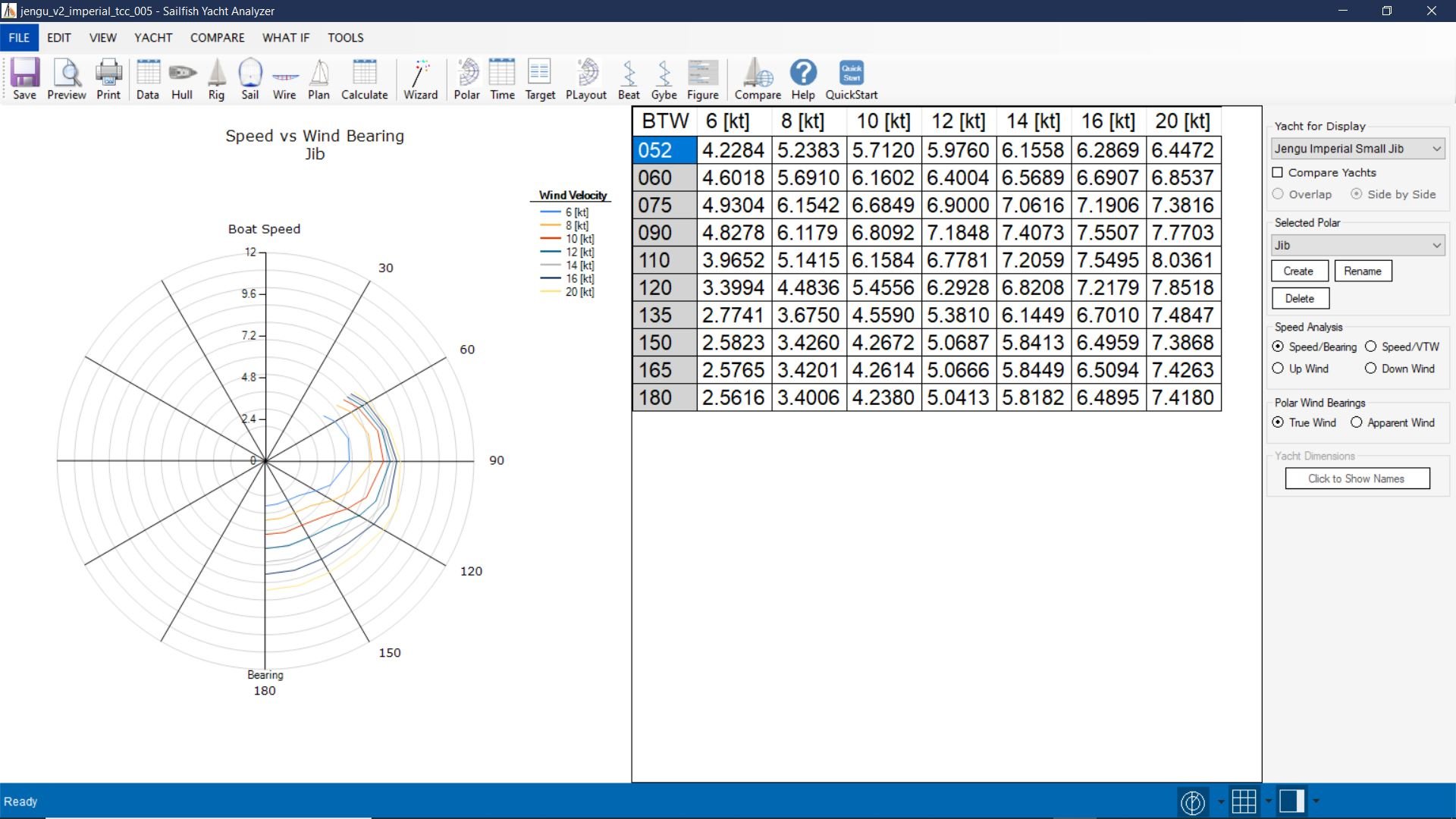Click the Calculate toolbar icon
The height and width of the screenshot is (819, 1456).
coord(364,79)
